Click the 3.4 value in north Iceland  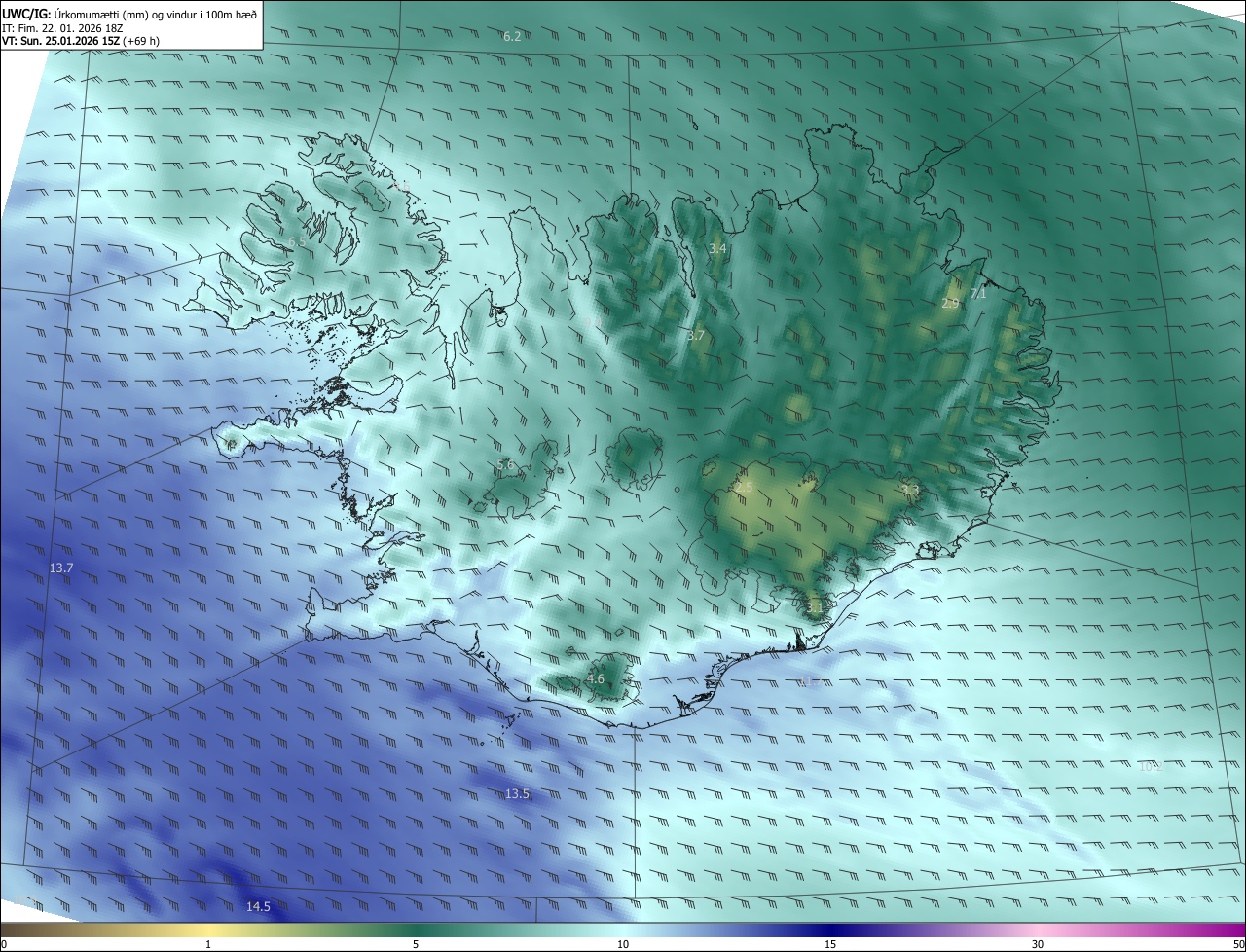pos(717,249)
